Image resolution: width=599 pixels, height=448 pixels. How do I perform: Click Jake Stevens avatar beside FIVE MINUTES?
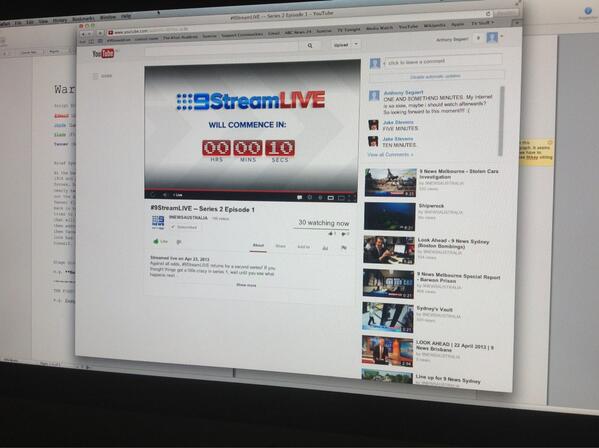coord(373,125)
